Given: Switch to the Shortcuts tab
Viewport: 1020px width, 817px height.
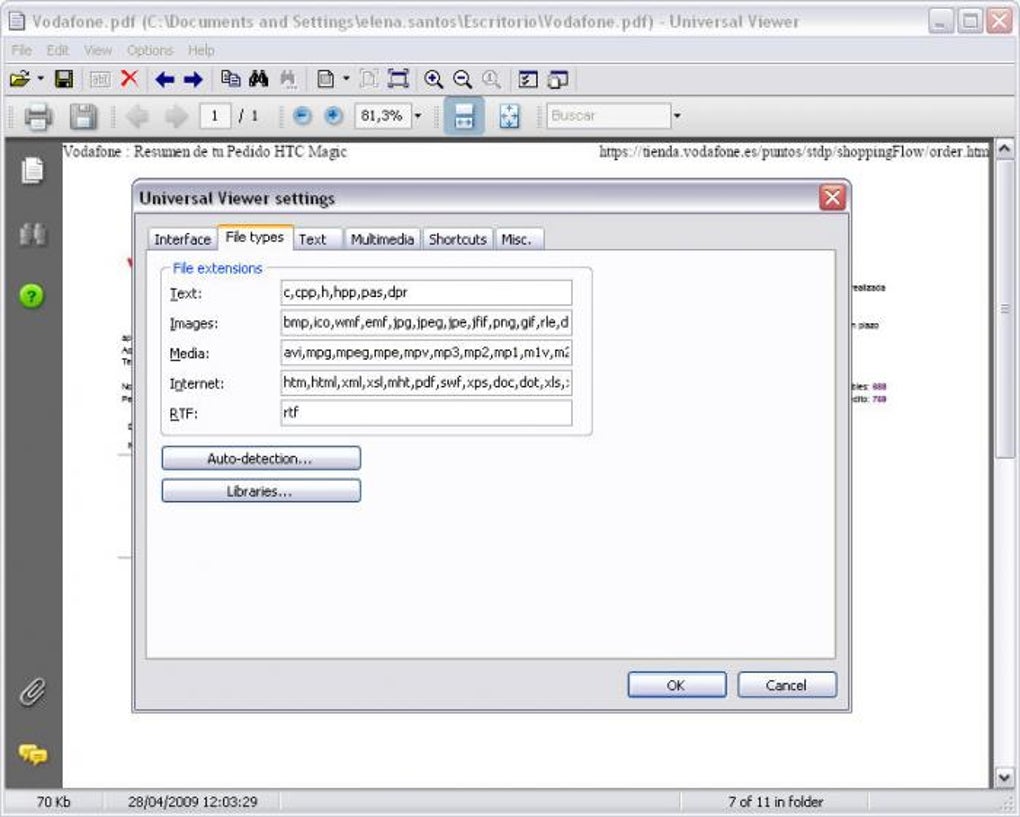Looking at the screenshot, I should point(457,239).
